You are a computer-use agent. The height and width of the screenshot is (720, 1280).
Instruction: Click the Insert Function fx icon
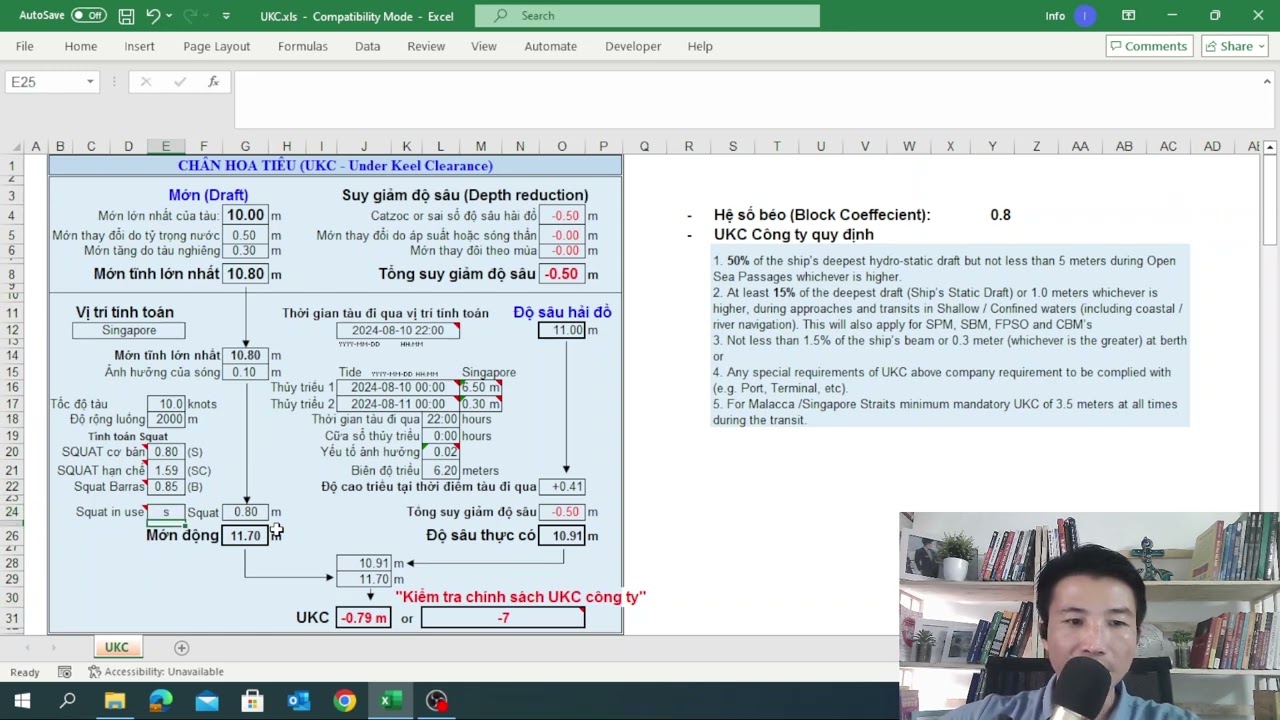pyautogui.click(x=213, y=82)
